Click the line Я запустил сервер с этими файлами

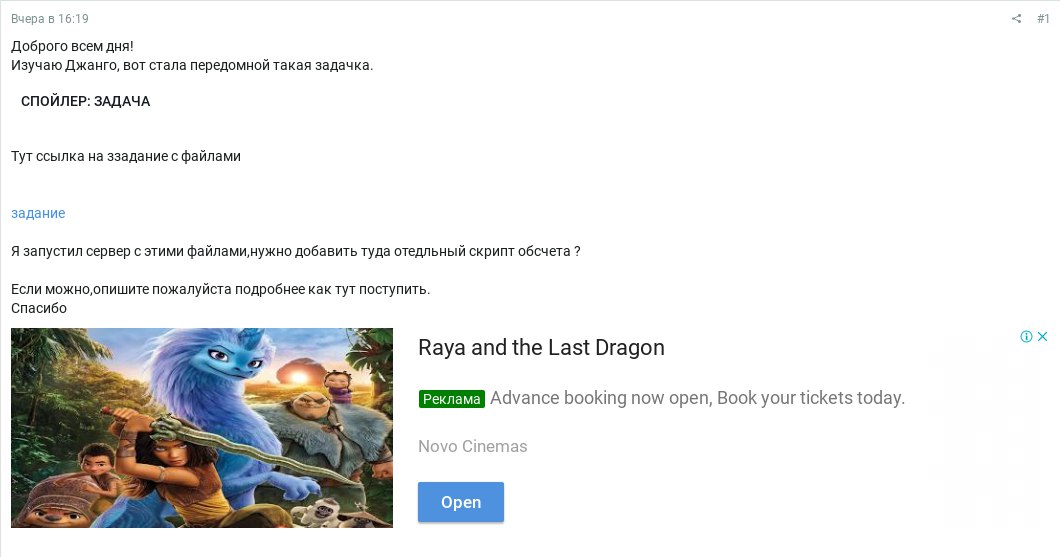pyautogui.click(x=295, y=251)
